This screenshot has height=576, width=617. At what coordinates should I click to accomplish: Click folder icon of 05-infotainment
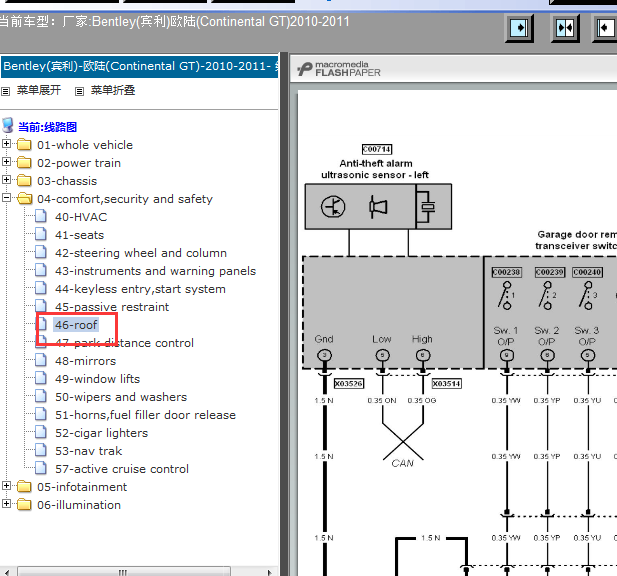tap(24, 487)
